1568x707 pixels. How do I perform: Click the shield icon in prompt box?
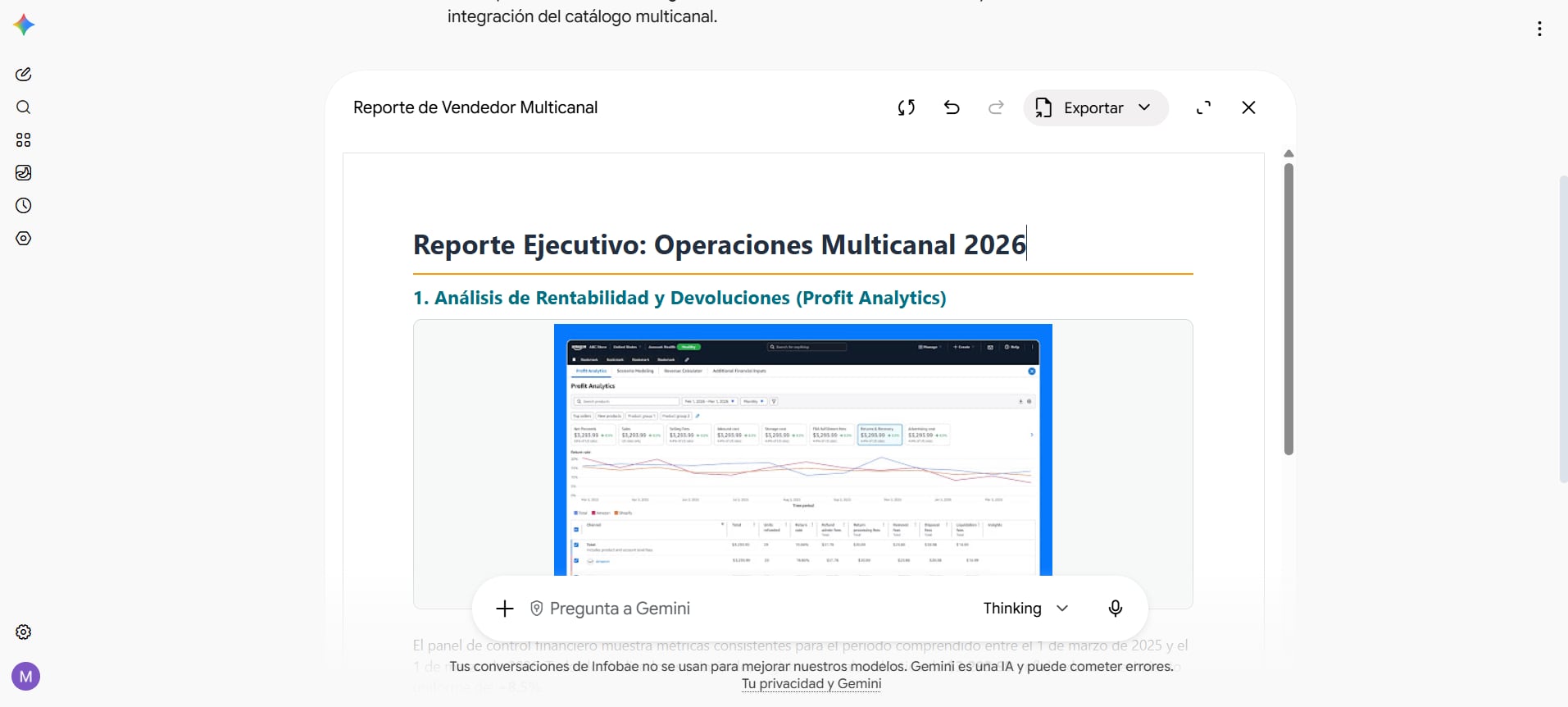pos(536,609)
